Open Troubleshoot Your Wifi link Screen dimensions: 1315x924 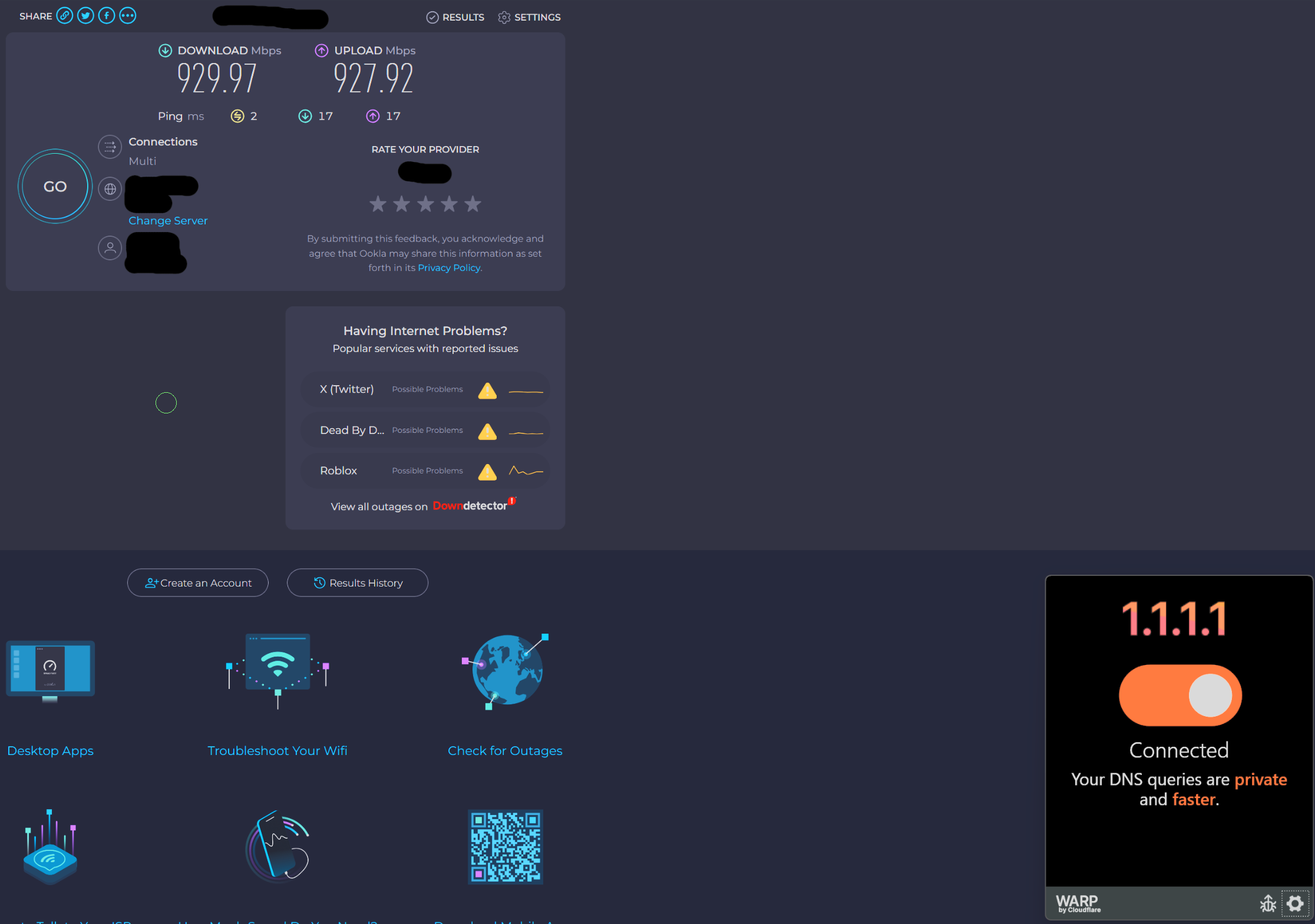277,750
